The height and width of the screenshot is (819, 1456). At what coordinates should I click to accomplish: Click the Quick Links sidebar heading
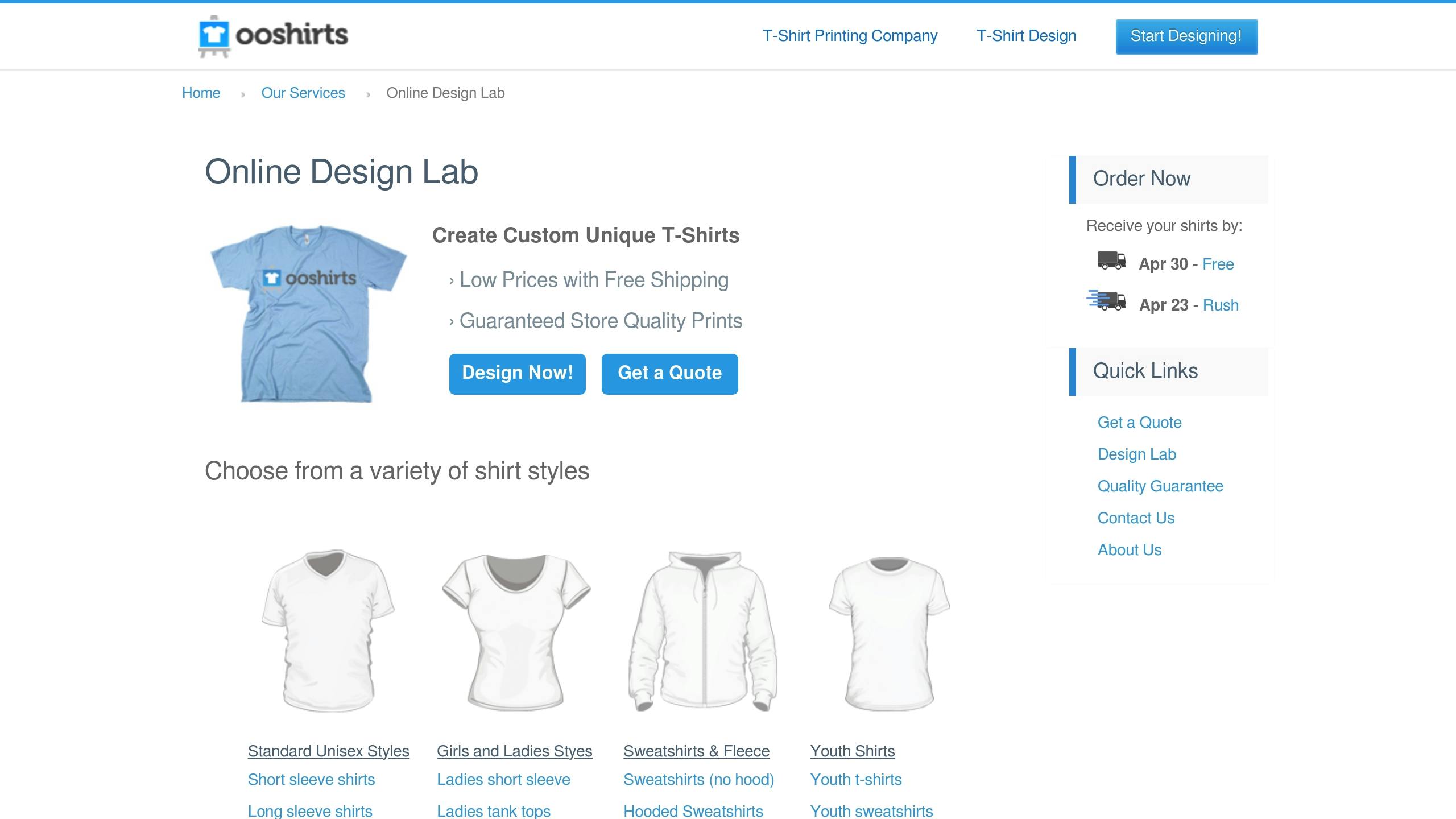(x=1145, y=371)
